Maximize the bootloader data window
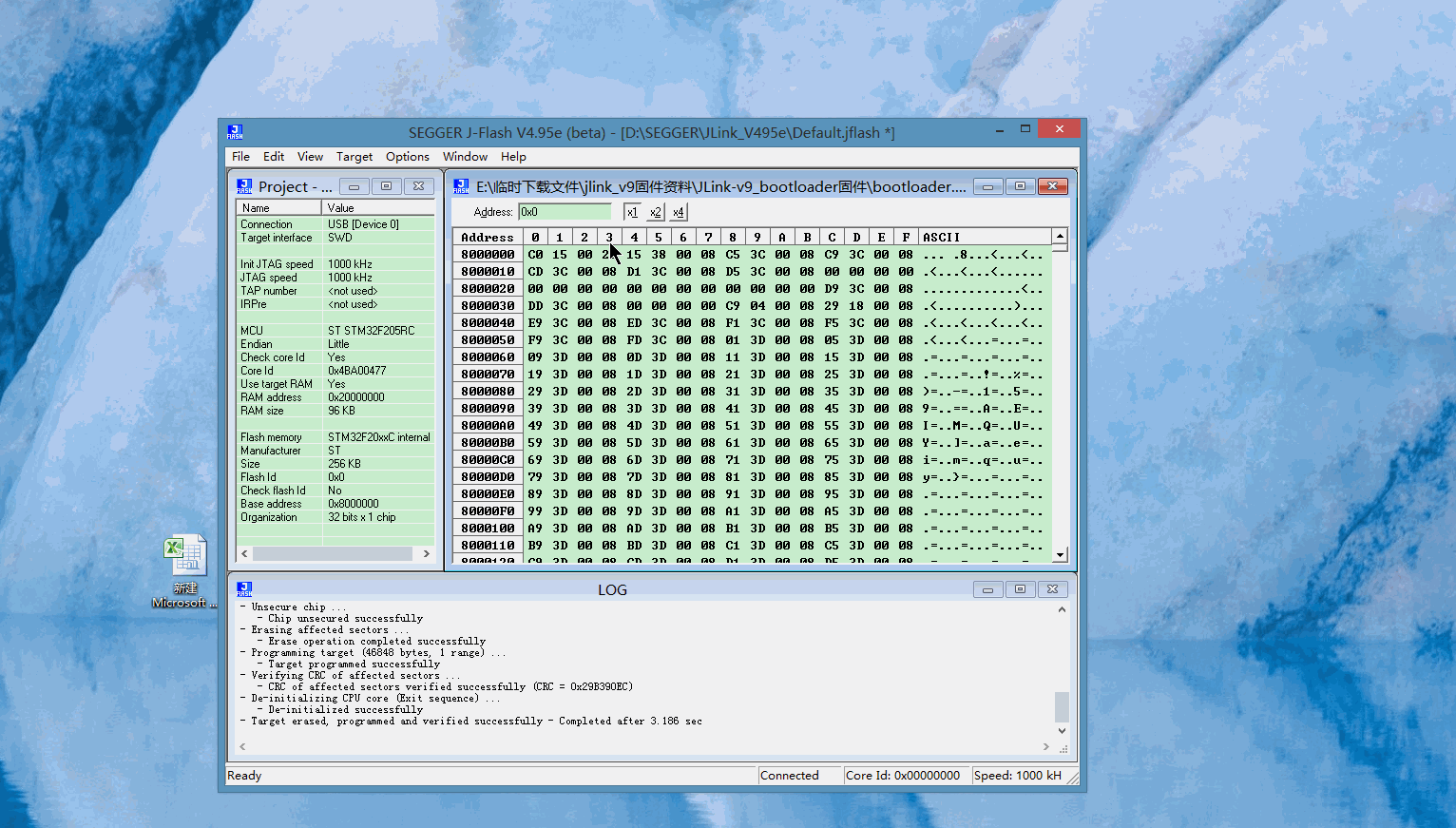The height and width of the screenshot is (828, 1456). 1020,186
